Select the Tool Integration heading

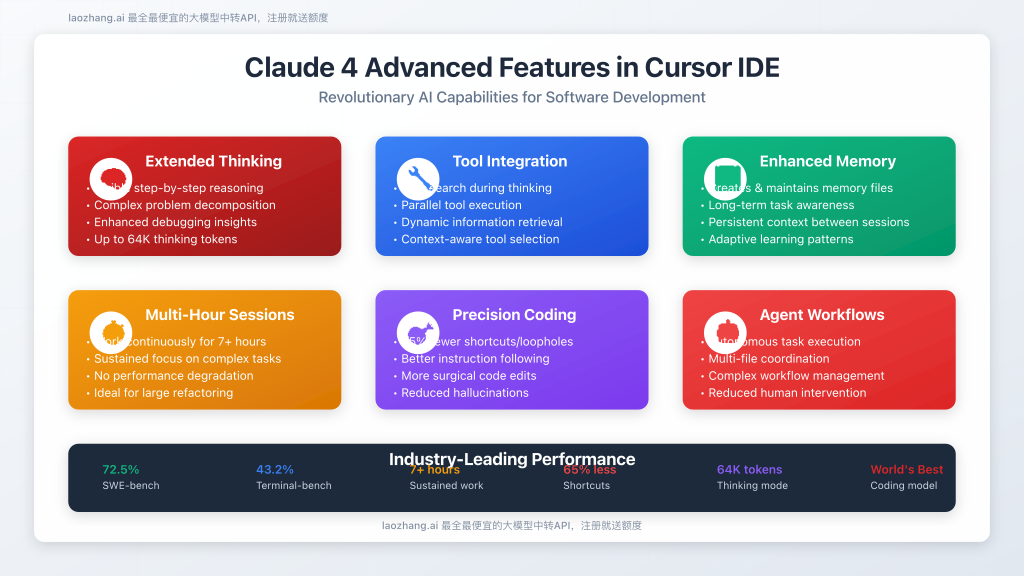coord(510,161)
